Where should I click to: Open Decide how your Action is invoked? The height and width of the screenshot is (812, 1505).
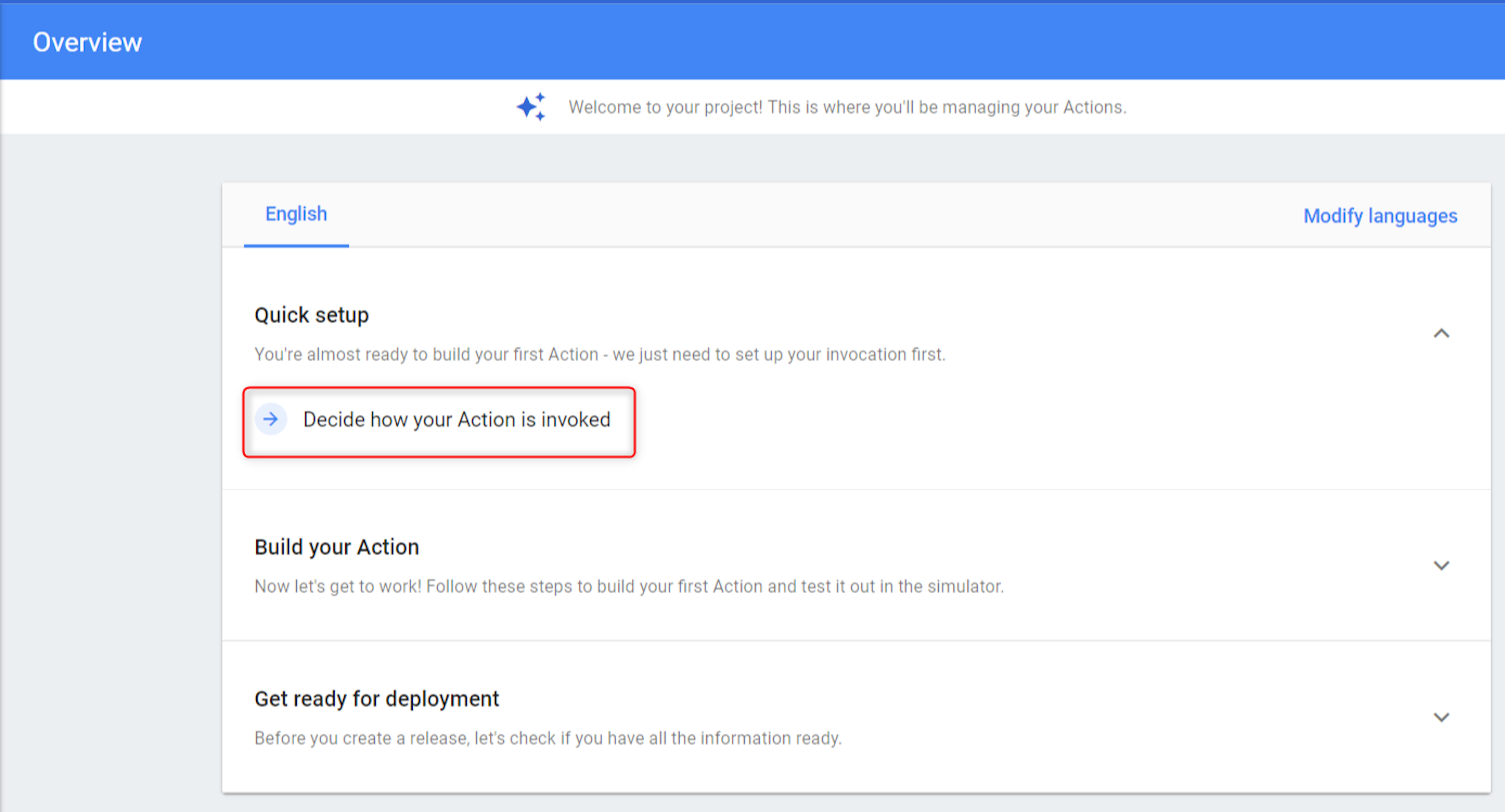439,422
